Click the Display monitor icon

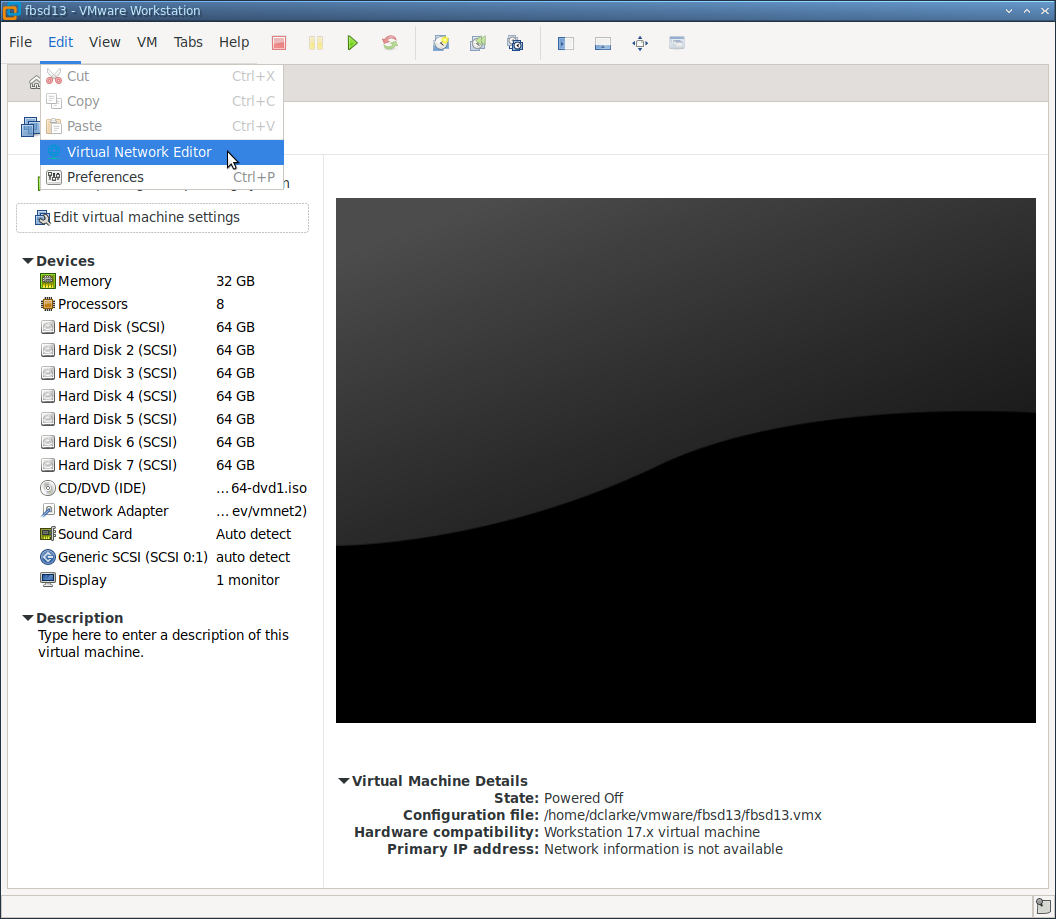click(48, 580)
